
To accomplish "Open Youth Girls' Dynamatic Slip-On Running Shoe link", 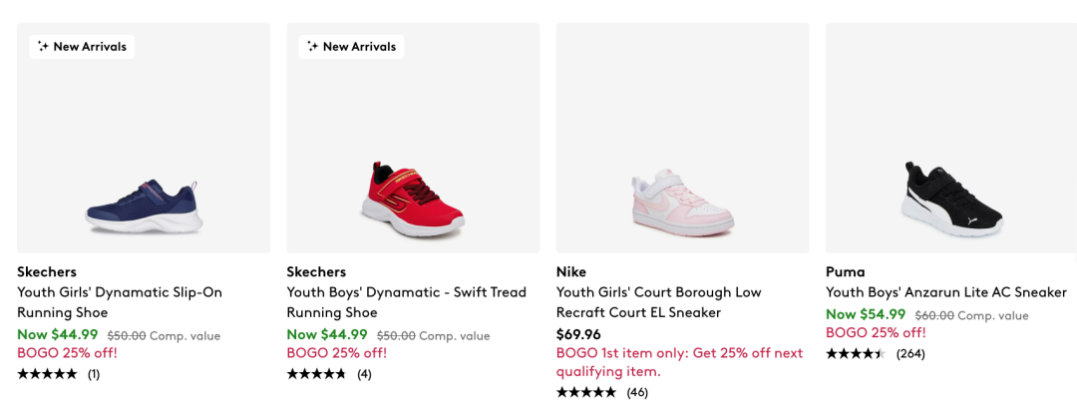I will pyautogui.click(x=119, y=302).
